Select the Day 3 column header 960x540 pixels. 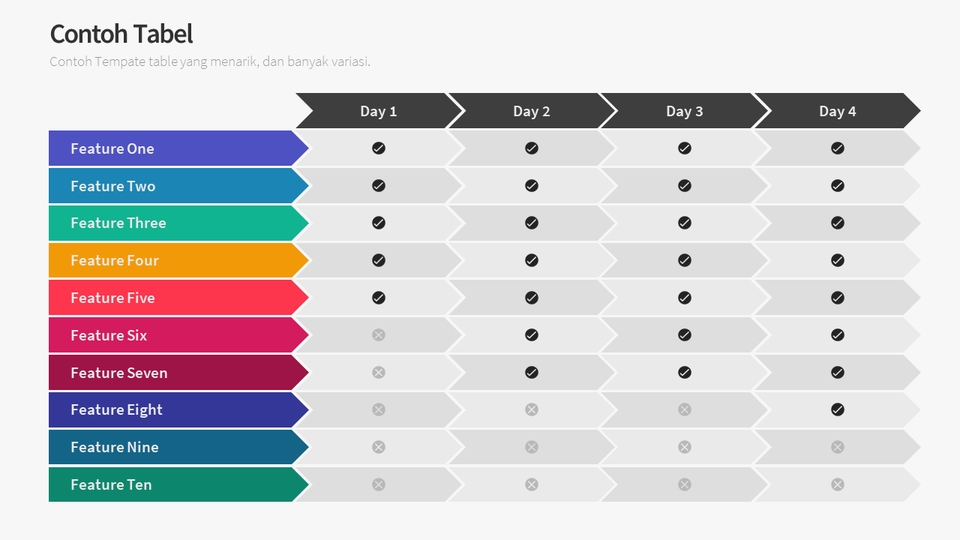[x=684, y=111]
